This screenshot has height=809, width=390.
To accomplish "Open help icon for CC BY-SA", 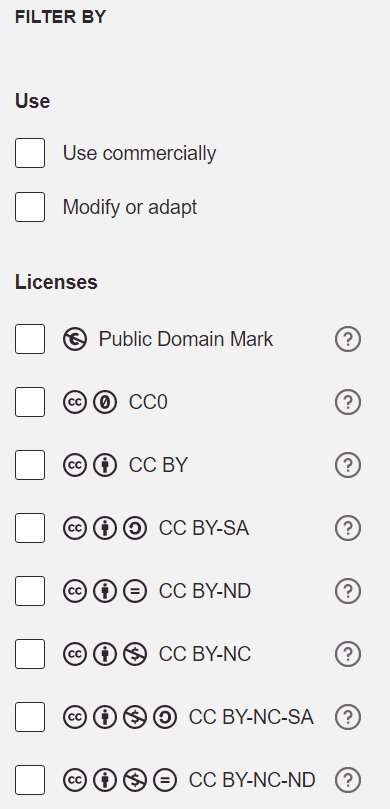I will [x=348, y=528].
